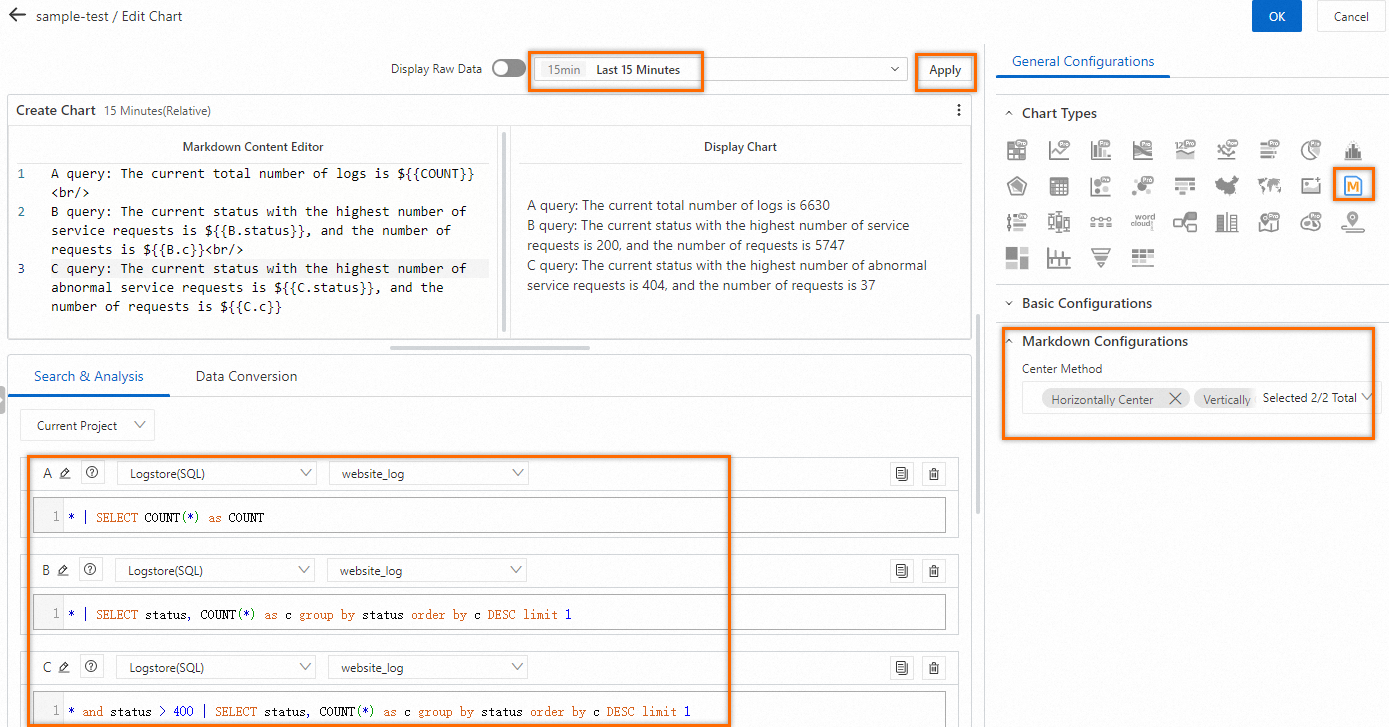Select the column chart Pro type
1389x727 pixels.
pyautogui.click(x=1101, y=151)
